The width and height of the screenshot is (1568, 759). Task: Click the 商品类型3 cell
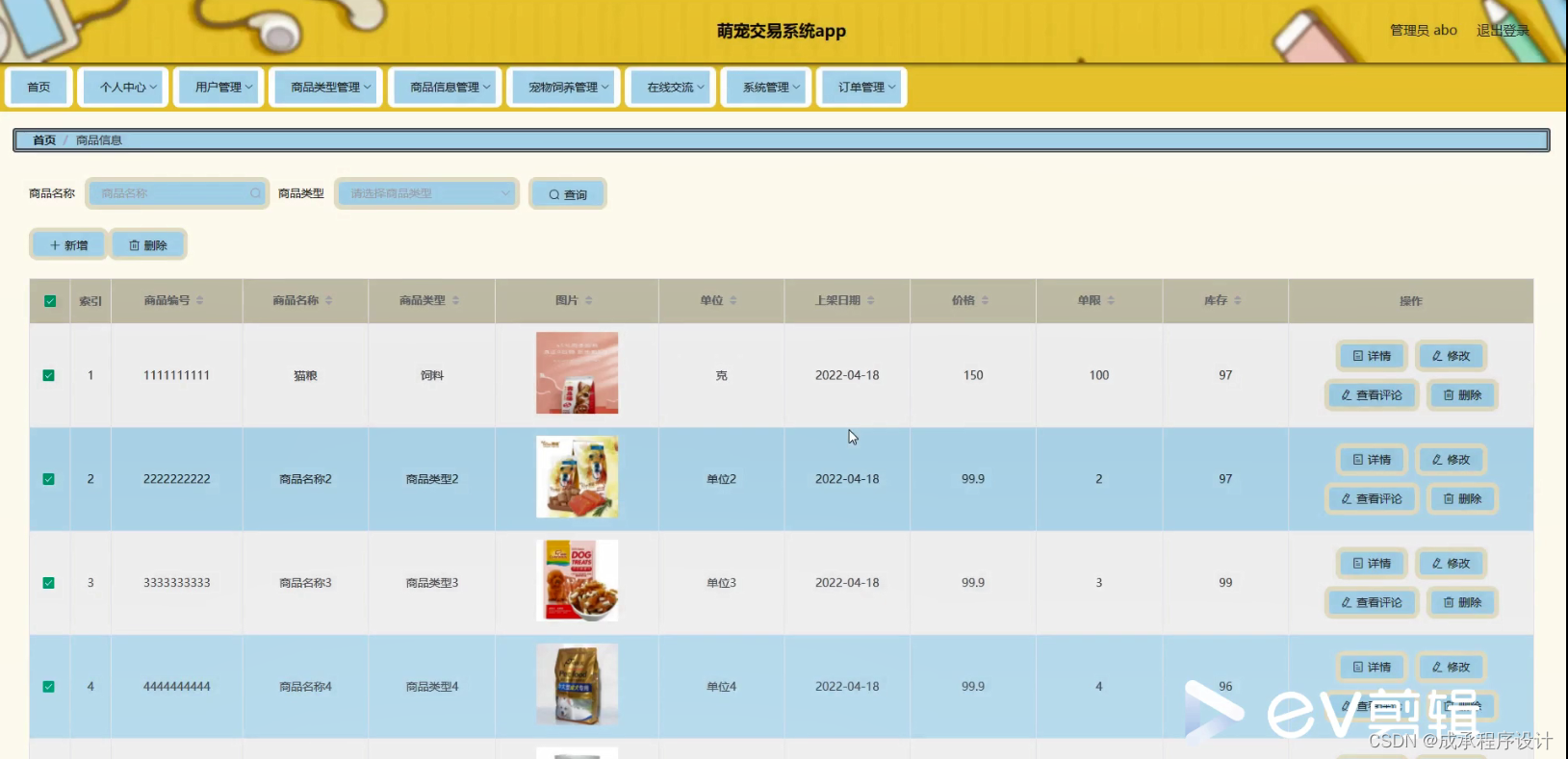point(432,583)
